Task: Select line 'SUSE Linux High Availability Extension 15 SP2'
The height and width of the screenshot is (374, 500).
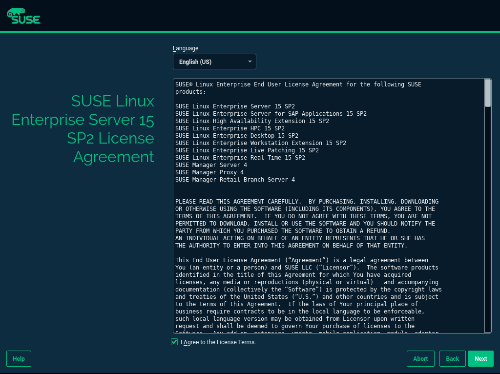Action: [x=252, y=121]
